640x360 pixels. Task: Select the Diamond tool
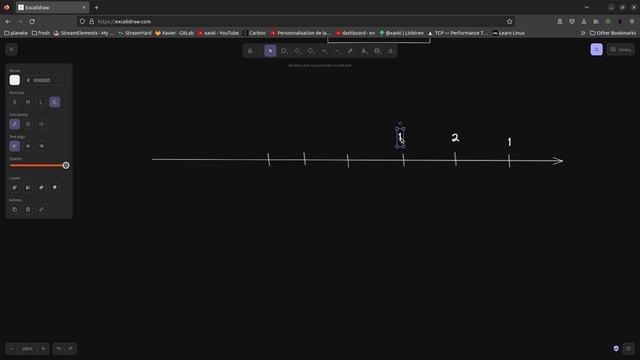pyautogui.click(x=297, y=51)
